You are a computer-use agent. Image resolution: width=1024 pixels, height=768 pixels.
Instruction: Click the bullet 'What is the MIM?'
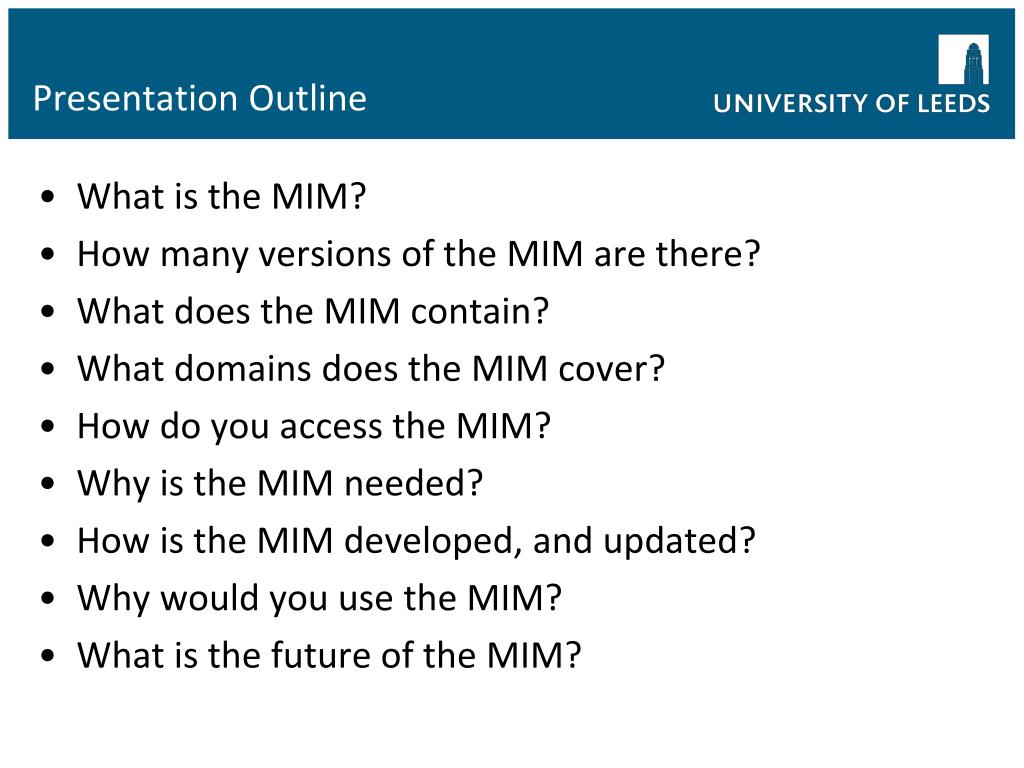coord(221,196)
